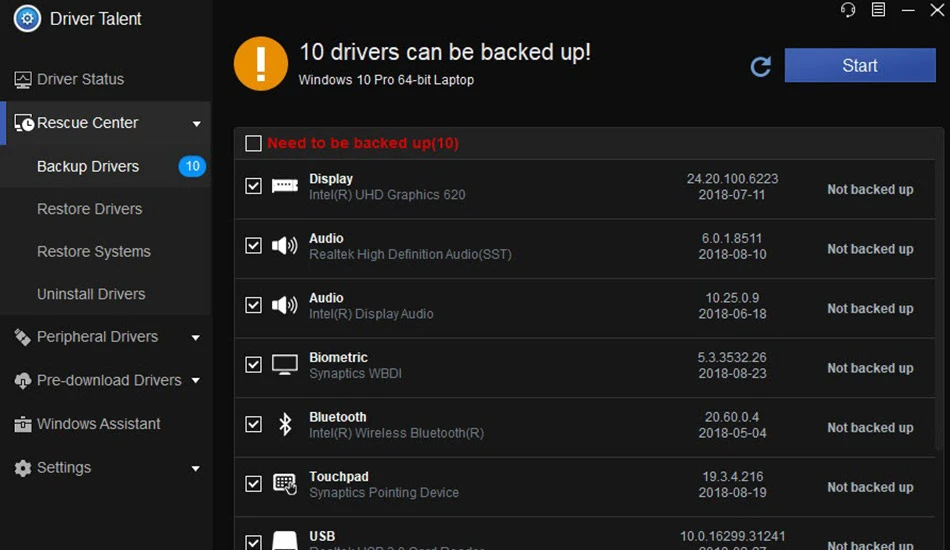Click Intel(R) Wireless Bluetooth(R) text

[x=396, y=433]
